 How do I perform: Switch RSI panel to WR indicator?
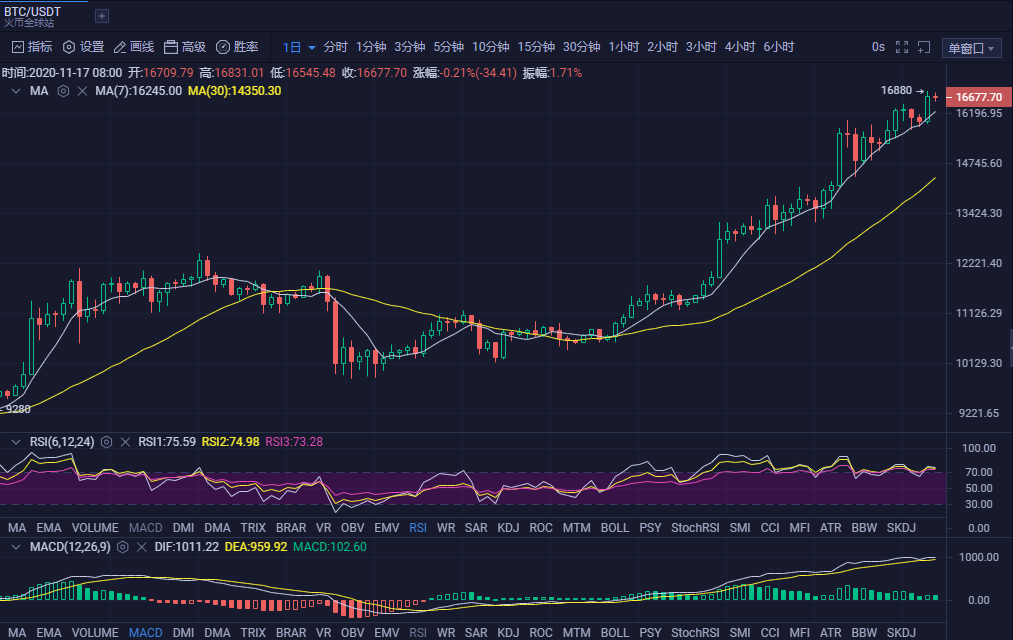(446, 528)
